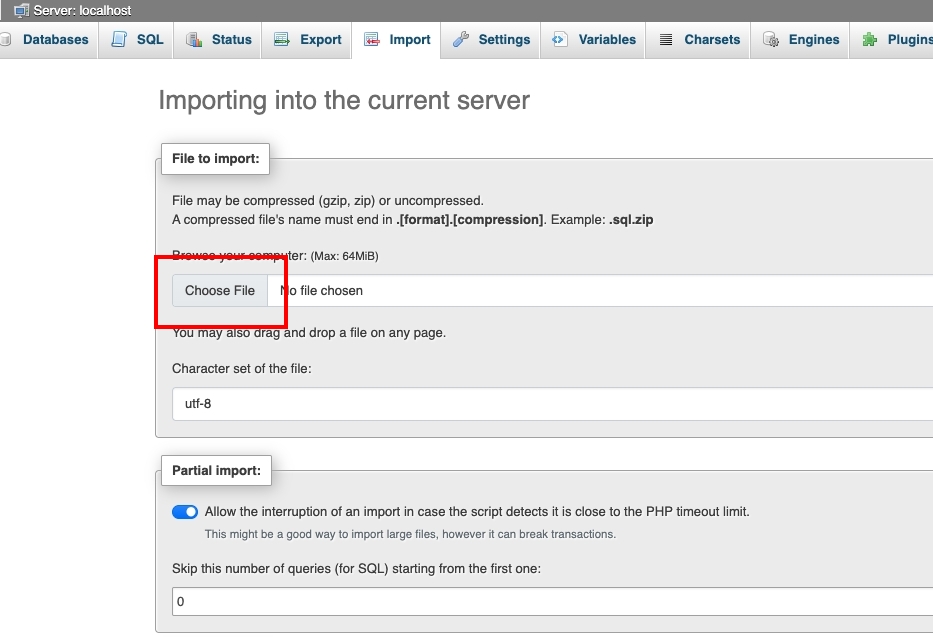Click 'You may also drag and drop' text

coord(309,332)
